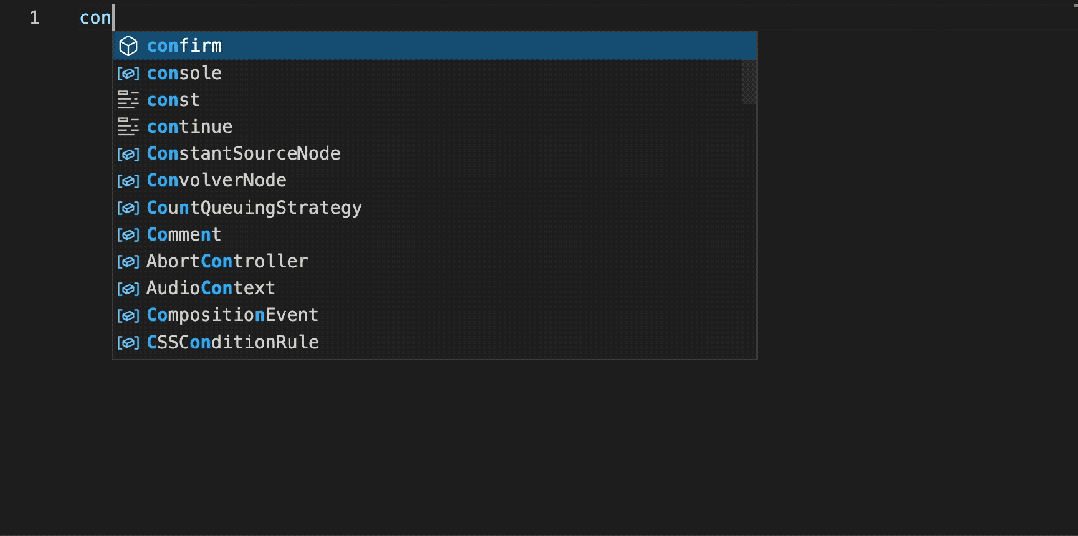
Task: Choose console from the autocomplete list
Action: pyautogui.click(x=184, y=73)
